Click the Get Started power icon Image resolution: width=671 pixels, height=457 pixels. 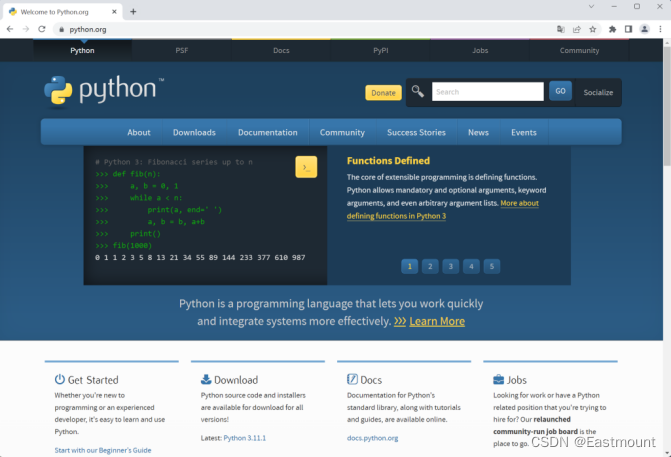point(59,379)
